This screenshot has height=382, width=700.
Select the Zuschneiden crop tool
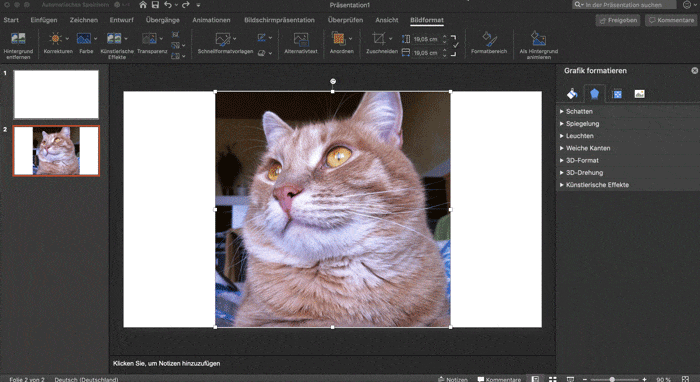coord(379,38)
